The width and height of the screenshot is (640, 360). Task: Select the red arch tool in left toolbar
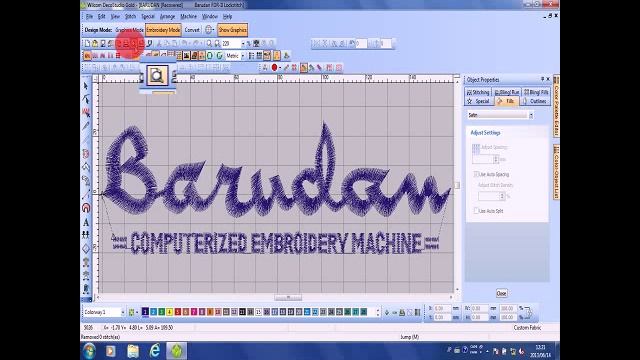(86, 208)
